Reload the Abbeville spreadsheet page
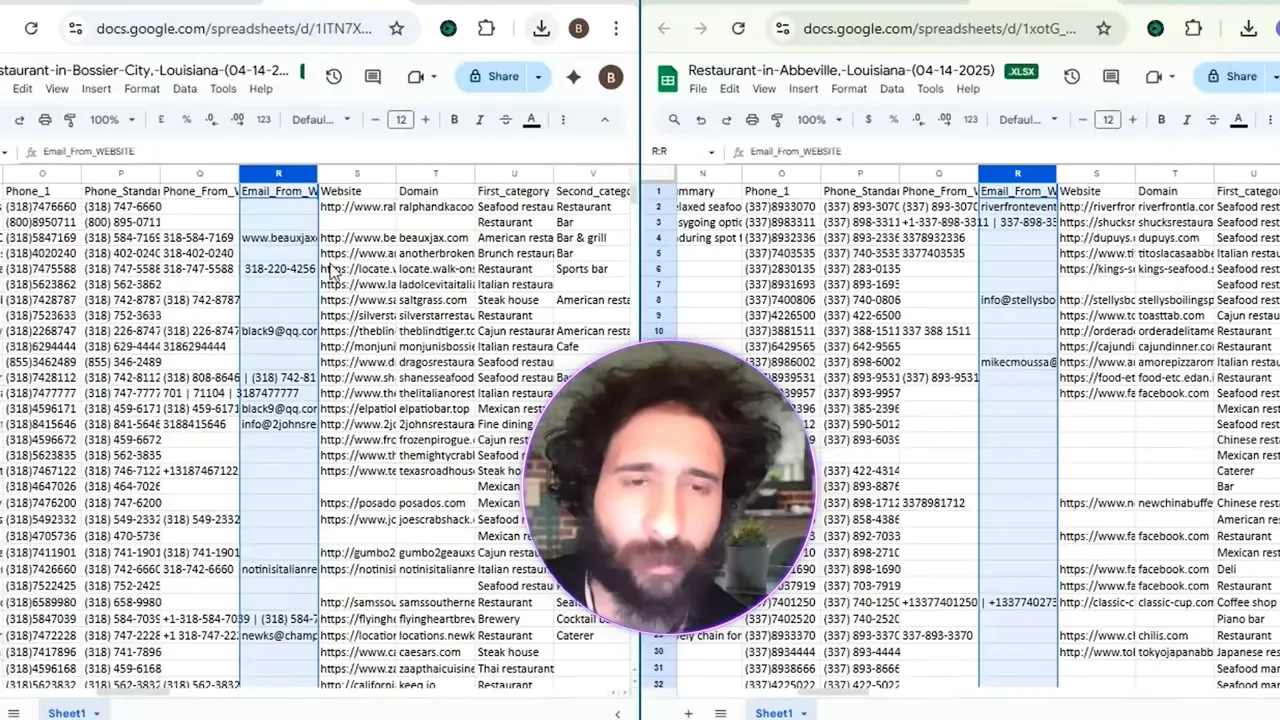Screen dimensions: 1280x720 (x=738, y=29)
